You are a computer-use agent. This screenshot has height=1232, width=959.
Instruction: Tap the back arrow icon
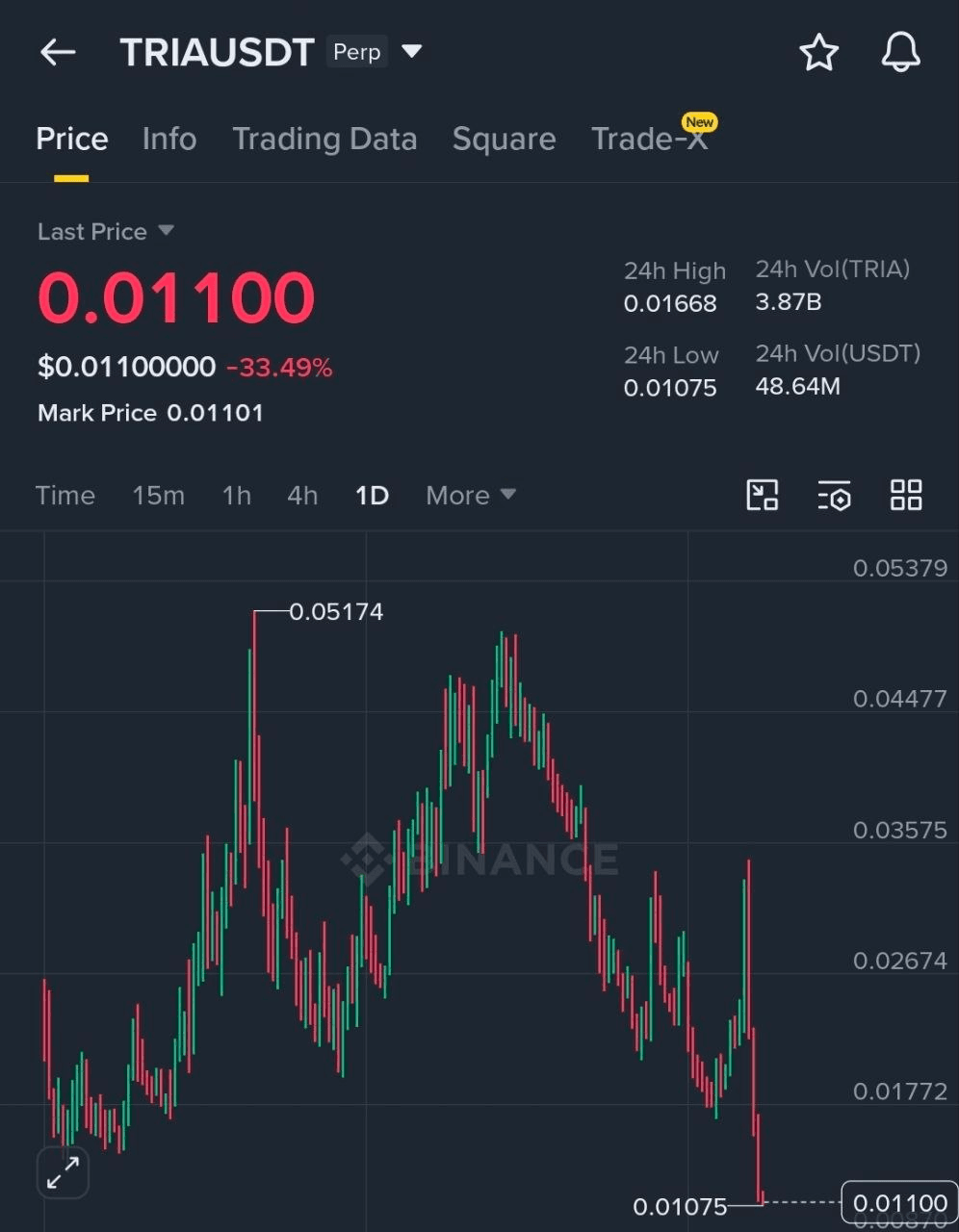tap(58, 52)
